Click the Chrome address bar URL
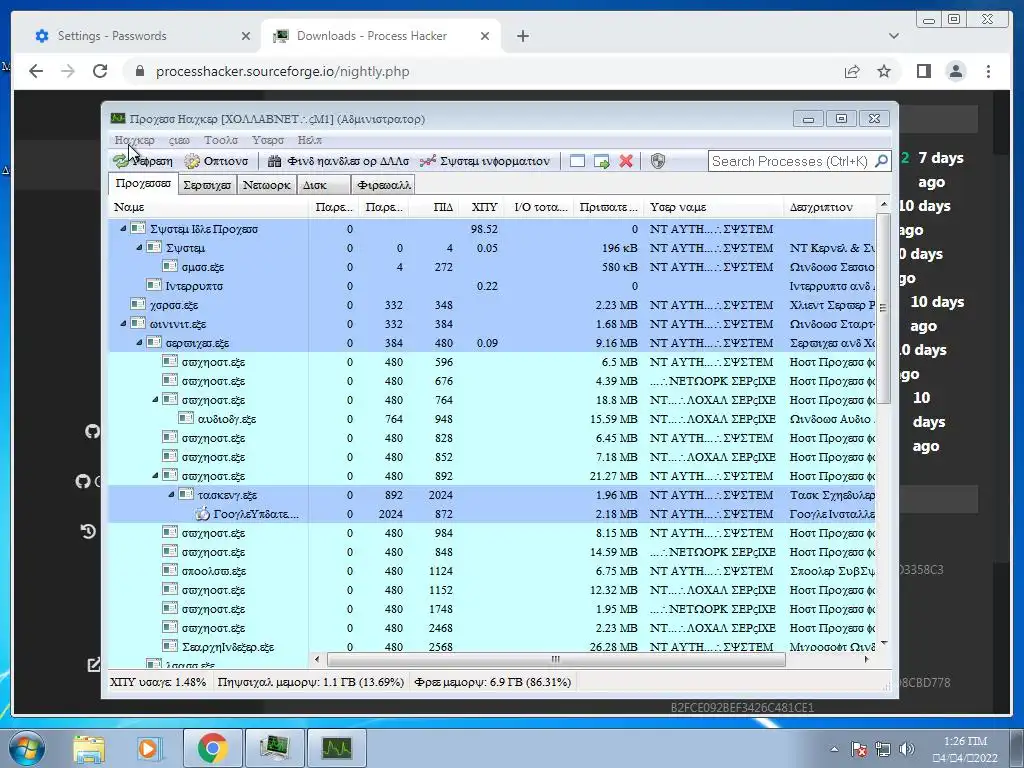The width and height of the screenshot is (1024, 768). (282, 71)
